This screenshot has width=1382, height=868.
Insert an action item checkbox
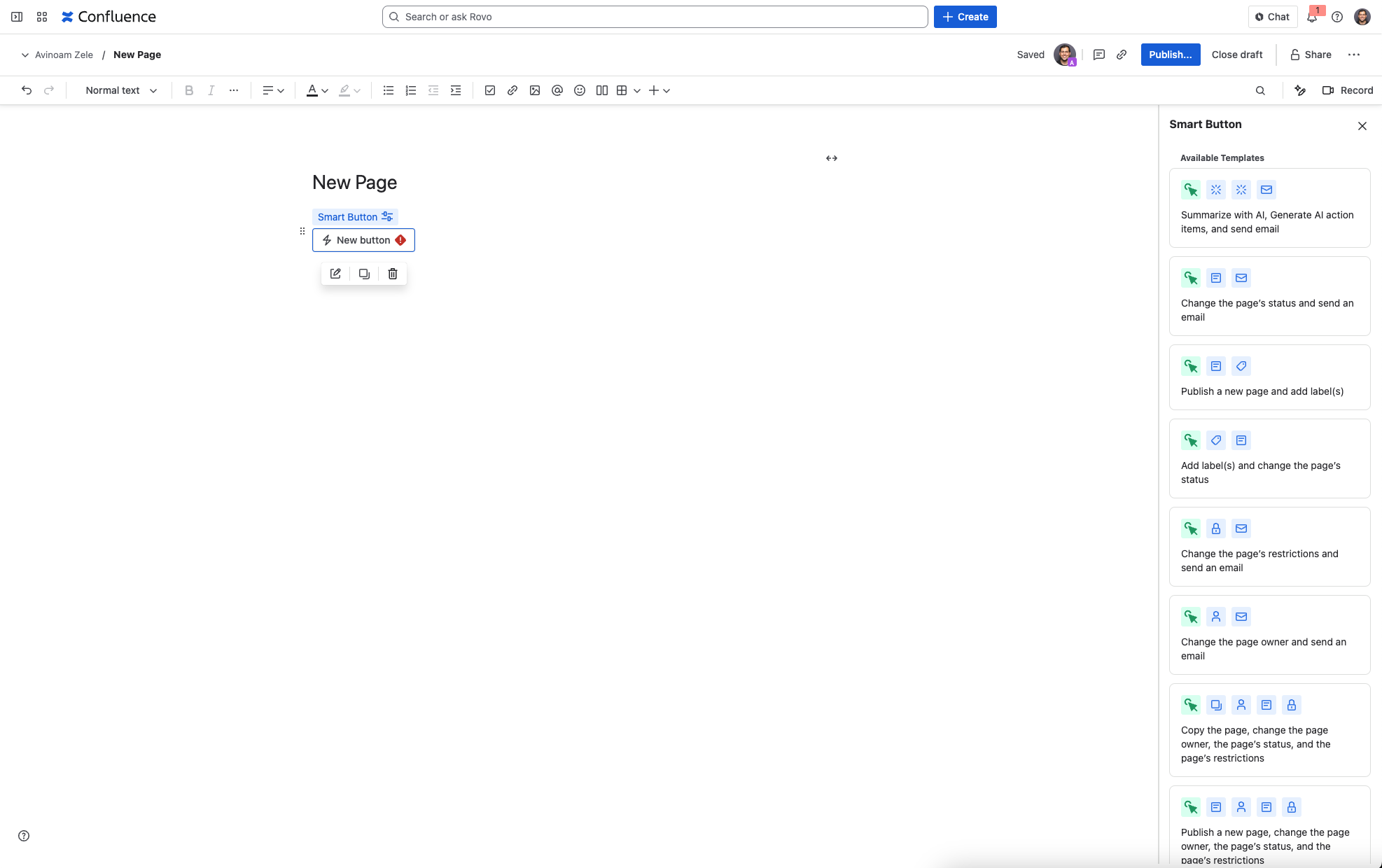coord(490,90)
